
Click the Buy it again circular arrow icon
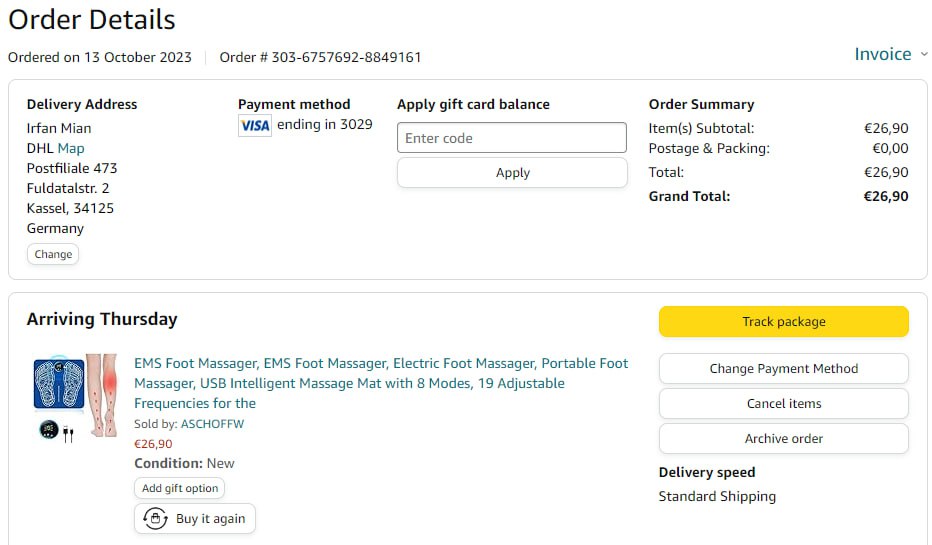coord(155,519)
